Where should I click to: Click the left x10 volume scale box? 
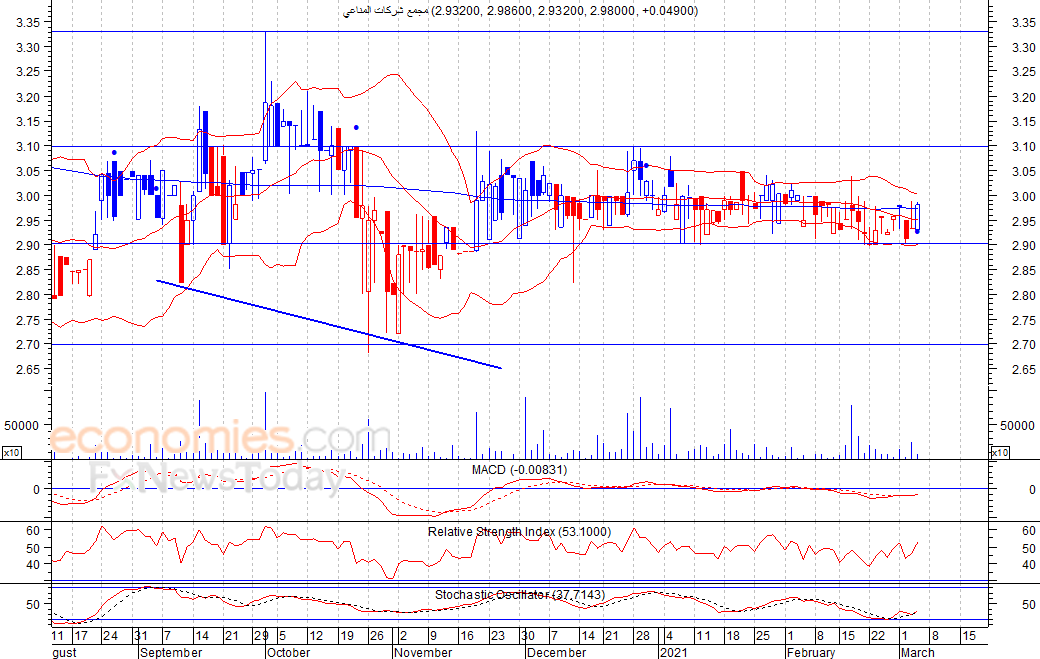coord(11,453)
